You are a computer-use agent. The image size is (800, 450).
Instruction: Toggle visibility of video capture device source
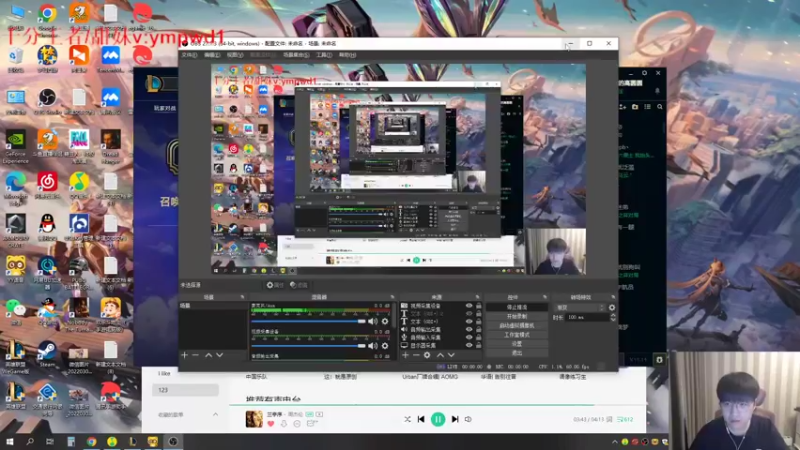pos(469,306)
